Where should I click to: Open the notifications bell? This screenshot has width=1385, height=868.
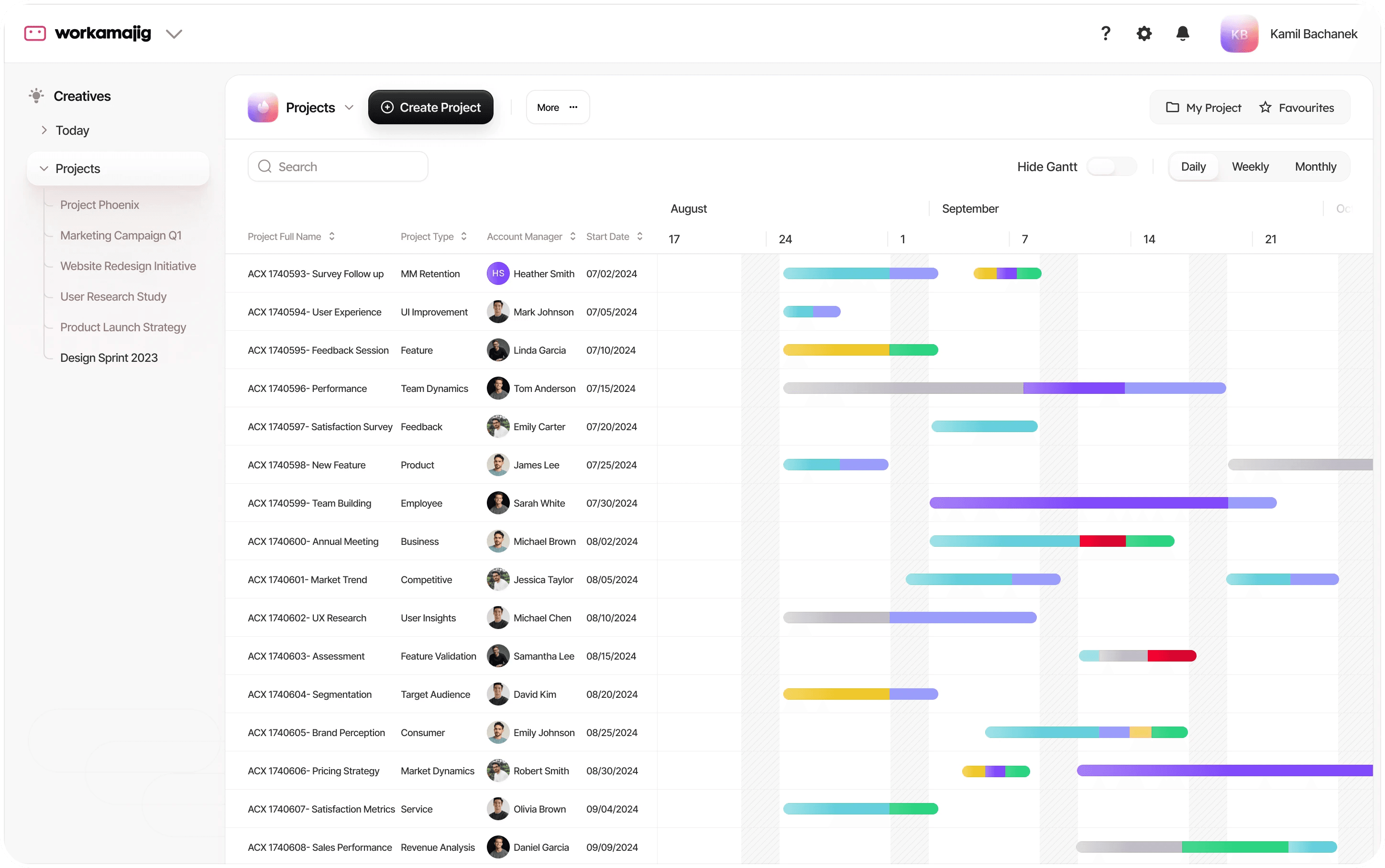pos(1182,34)
